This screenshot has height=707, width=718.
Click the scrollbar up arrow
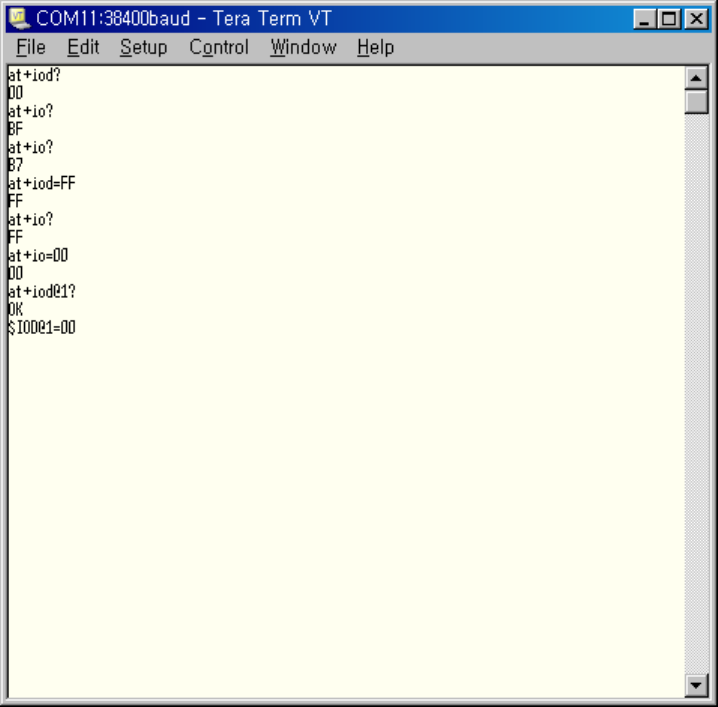[696, 78]
